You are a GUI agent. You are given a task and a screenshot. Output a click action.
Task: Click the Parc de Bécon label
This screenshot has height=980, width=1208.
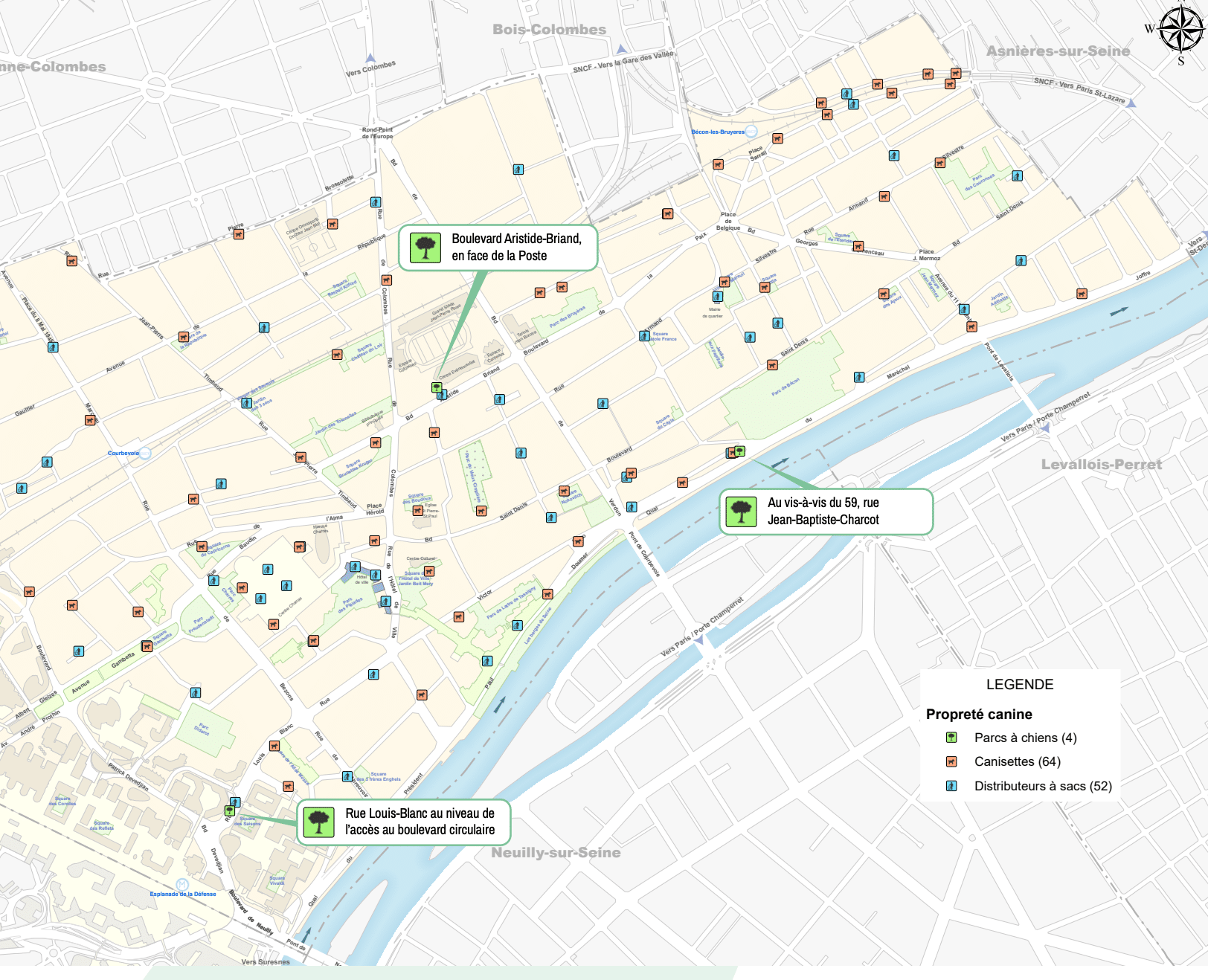(x=785, y=387)
